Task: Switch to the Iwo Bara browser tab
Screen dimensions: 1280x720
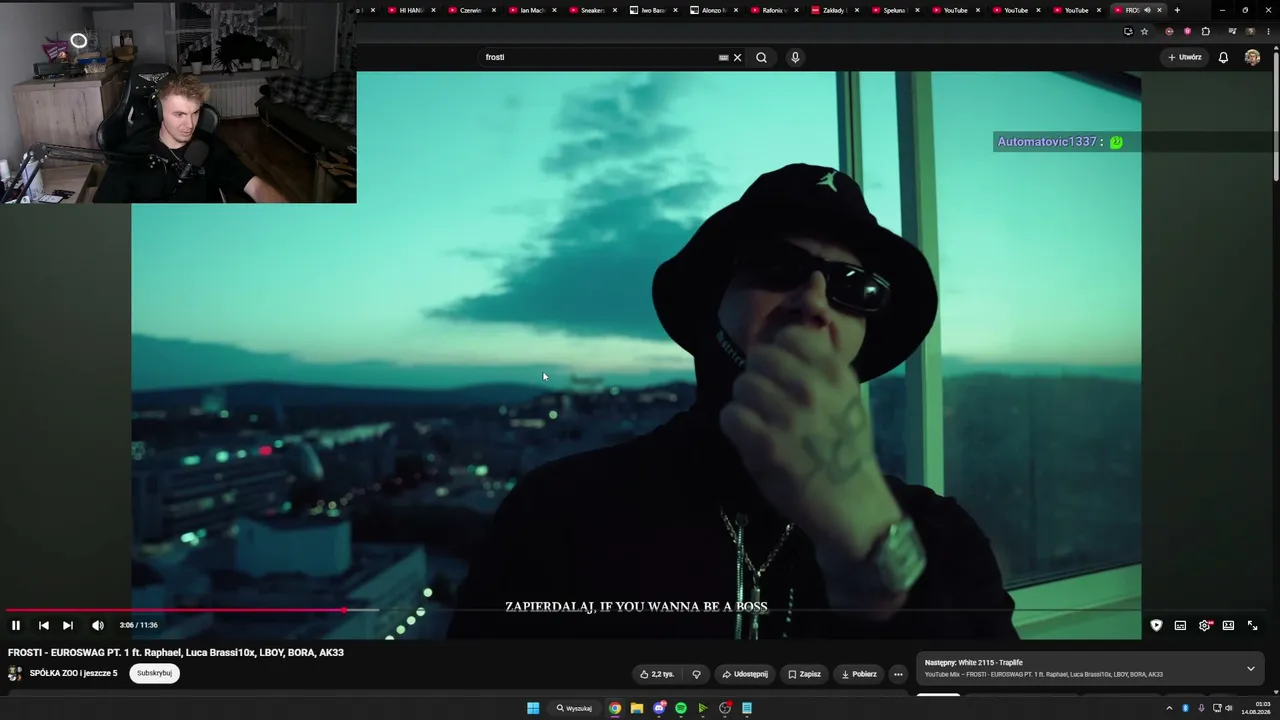Action: (x=652, y=10)
